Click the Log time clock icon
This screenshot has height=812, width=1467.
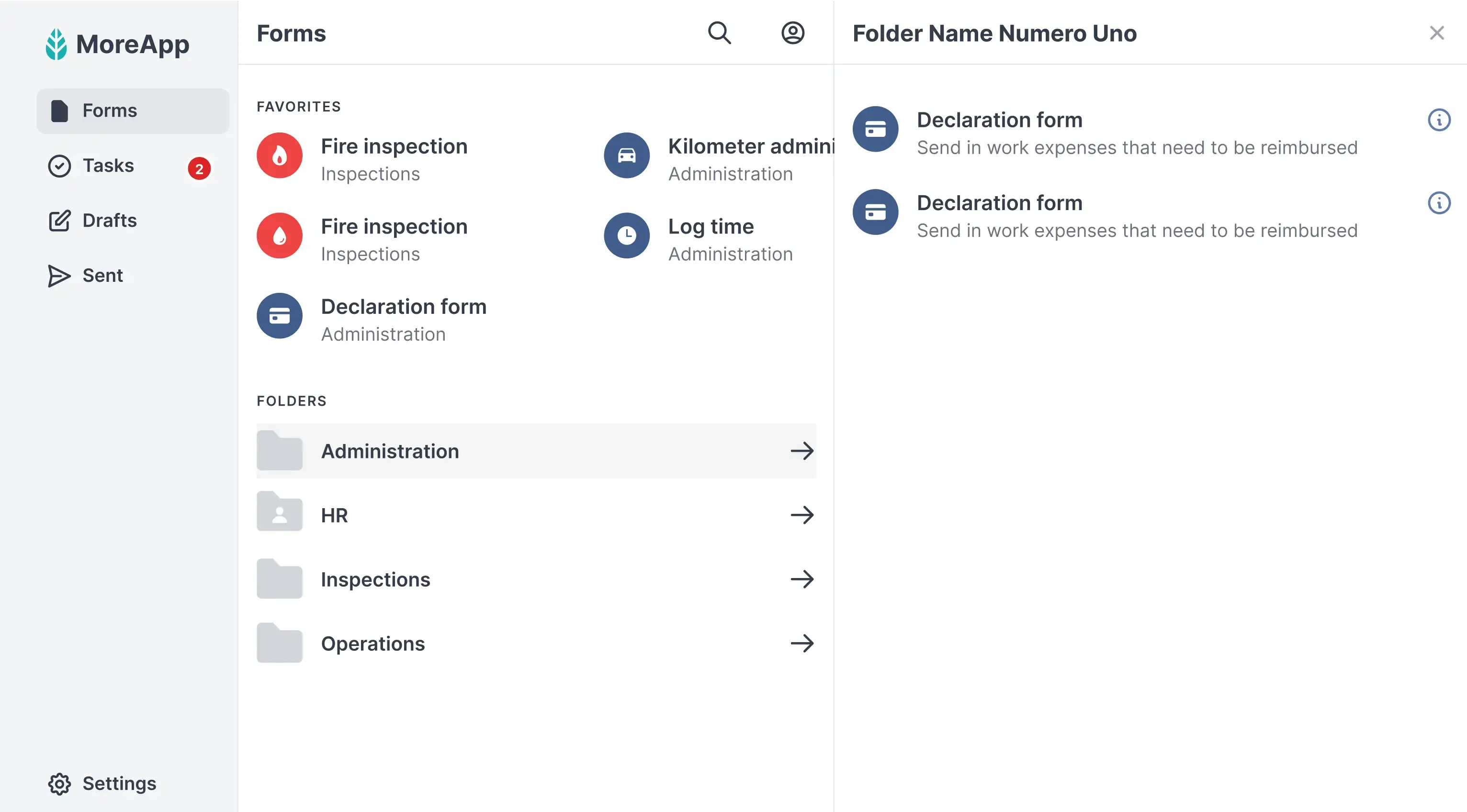[626, 235]
